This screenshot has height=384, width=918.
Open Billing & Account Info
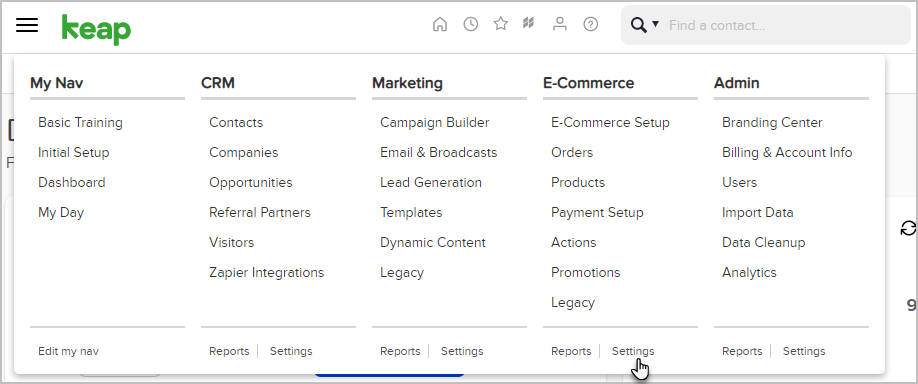787,152
